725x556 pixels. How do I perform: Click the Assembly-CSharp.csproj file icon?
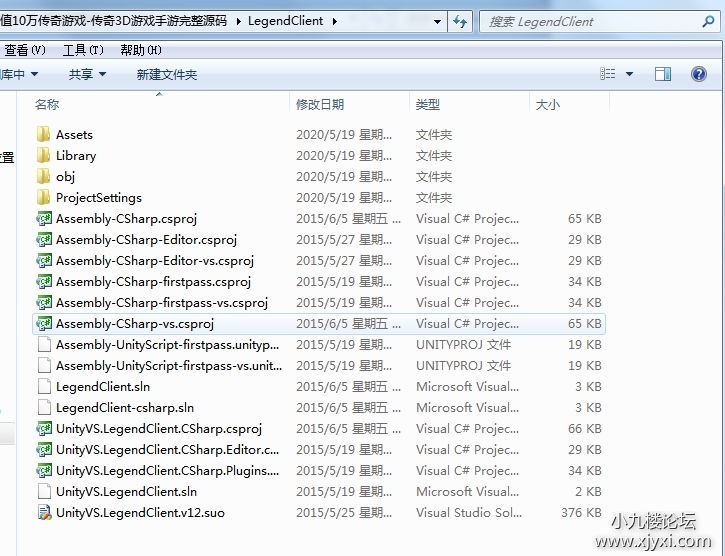[x=43, y=218]
